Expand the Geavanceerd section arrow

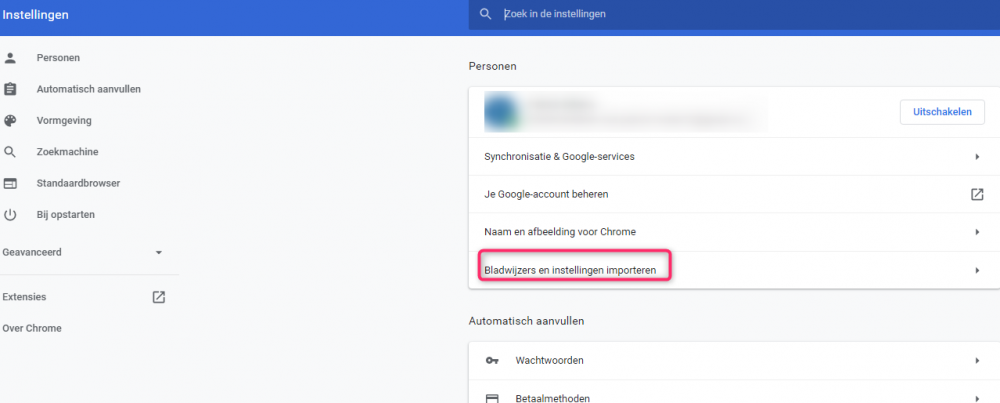pyautogui.click(x=158, y=253)
